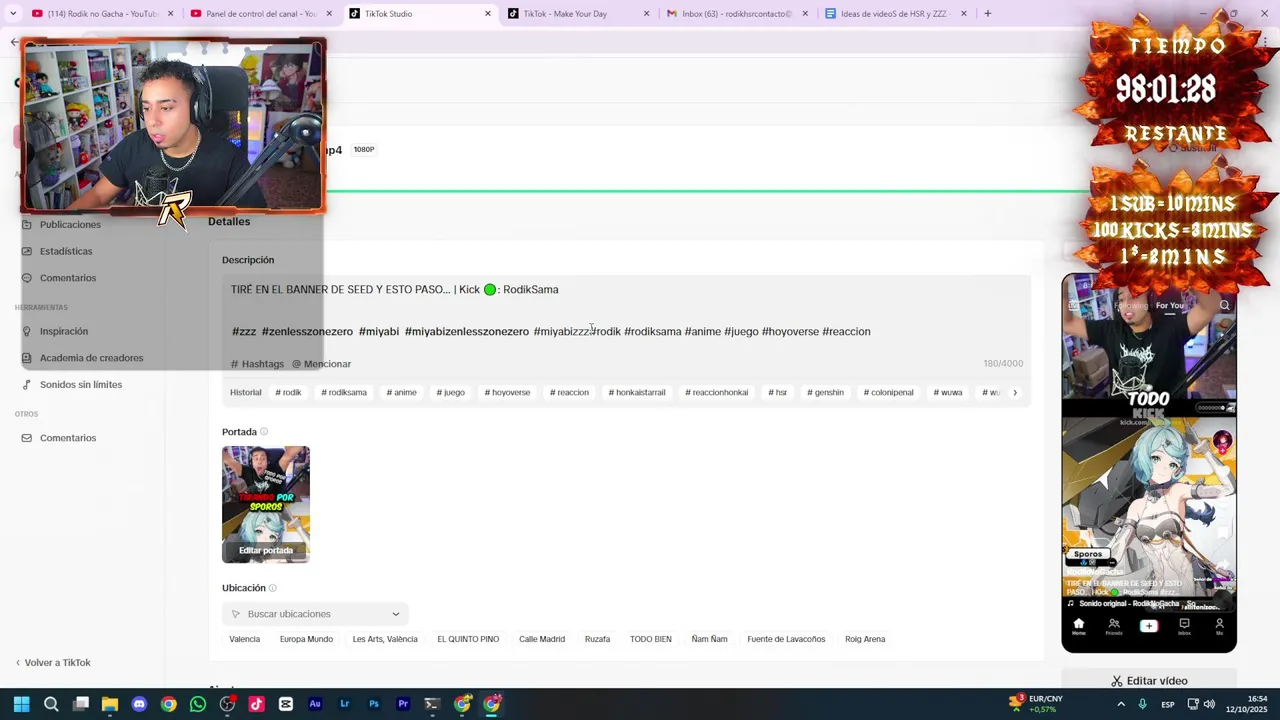Select the Valencia location chip
The height and width of the screenshot is (720, 1280).
click(x=244, y=640)
